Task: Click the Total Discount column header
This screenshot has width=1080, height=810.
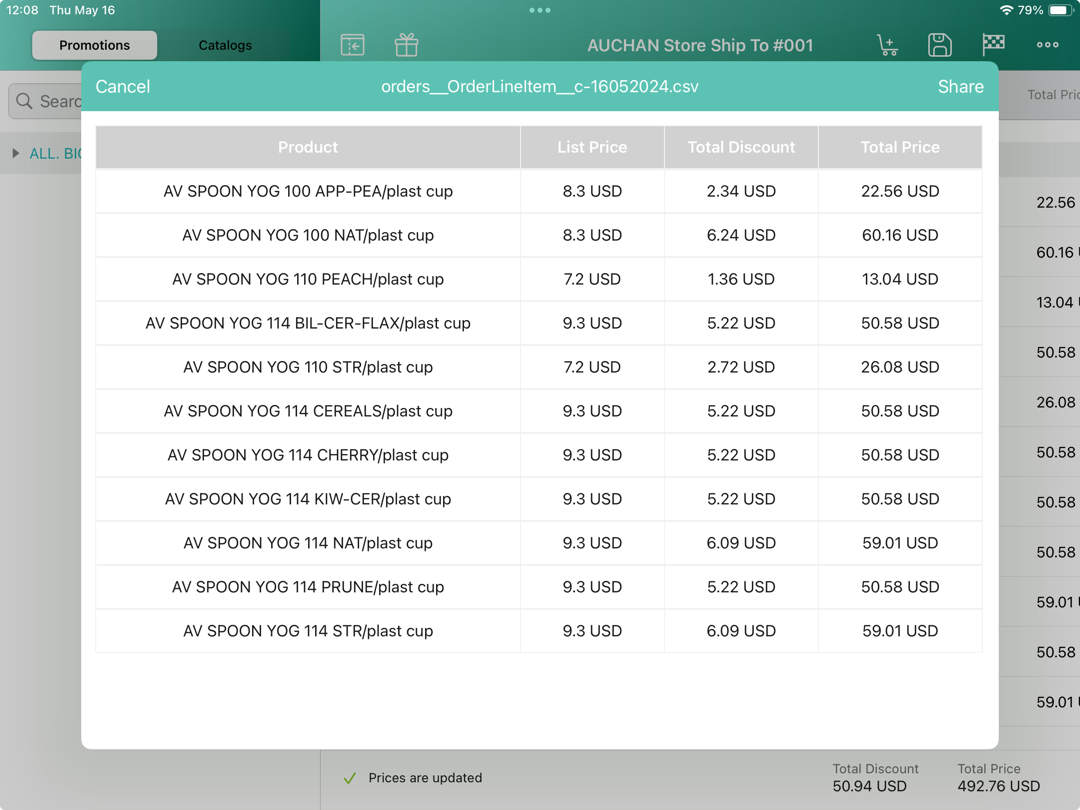Action: [x=741, y=147]
